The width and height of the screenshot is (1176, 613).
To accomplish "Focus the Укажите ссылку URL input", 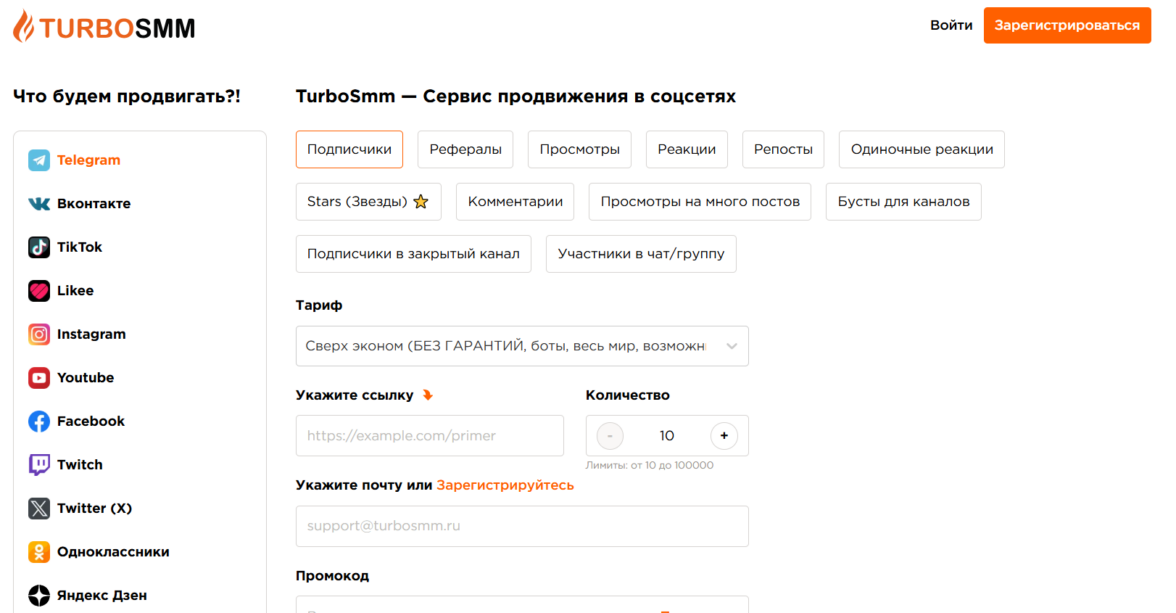I will point(430,436).
